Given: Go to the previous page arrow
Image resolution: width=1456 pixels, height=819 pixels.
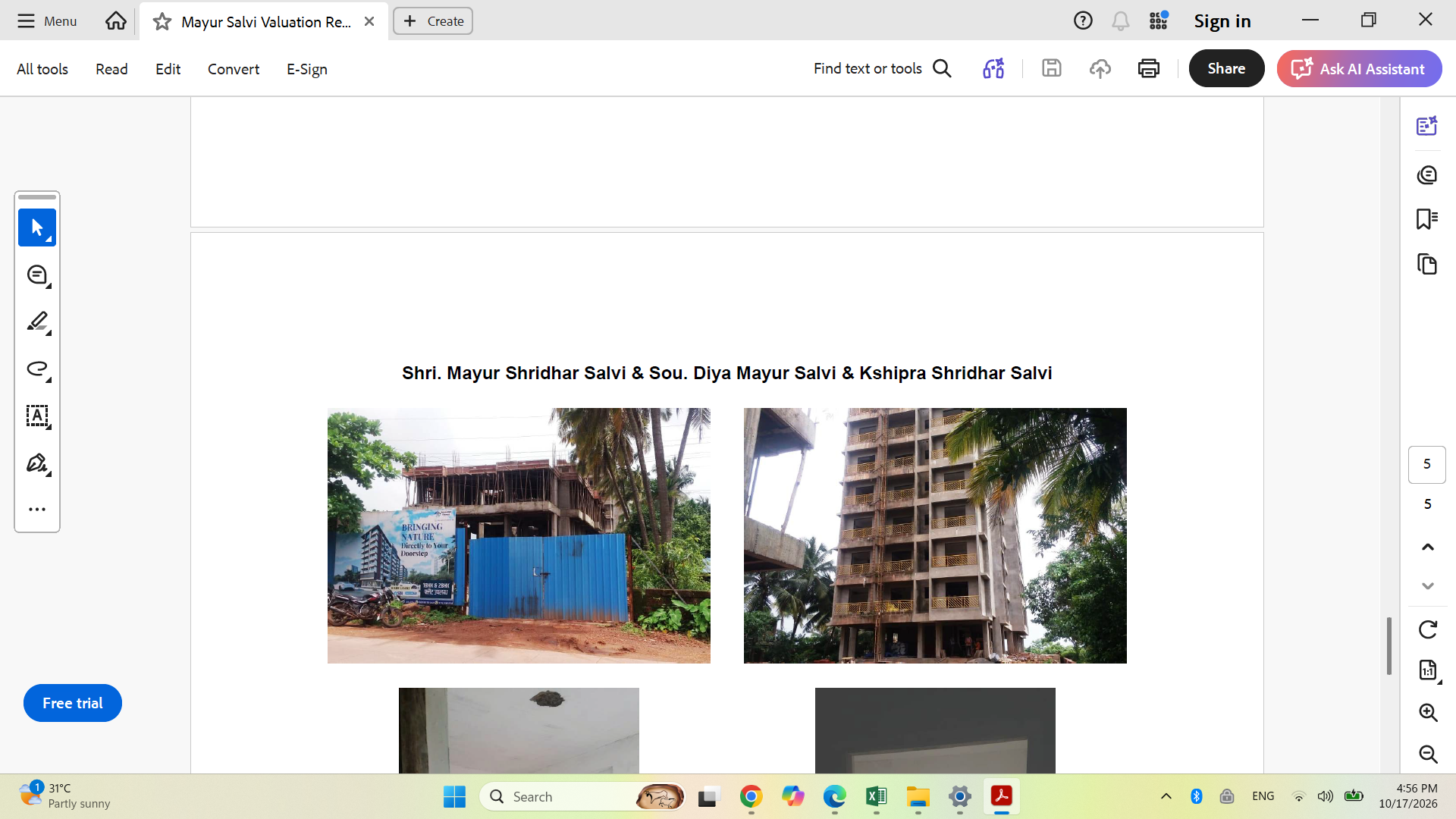Looking at the screenshot, I should [x=1428, y=547].
